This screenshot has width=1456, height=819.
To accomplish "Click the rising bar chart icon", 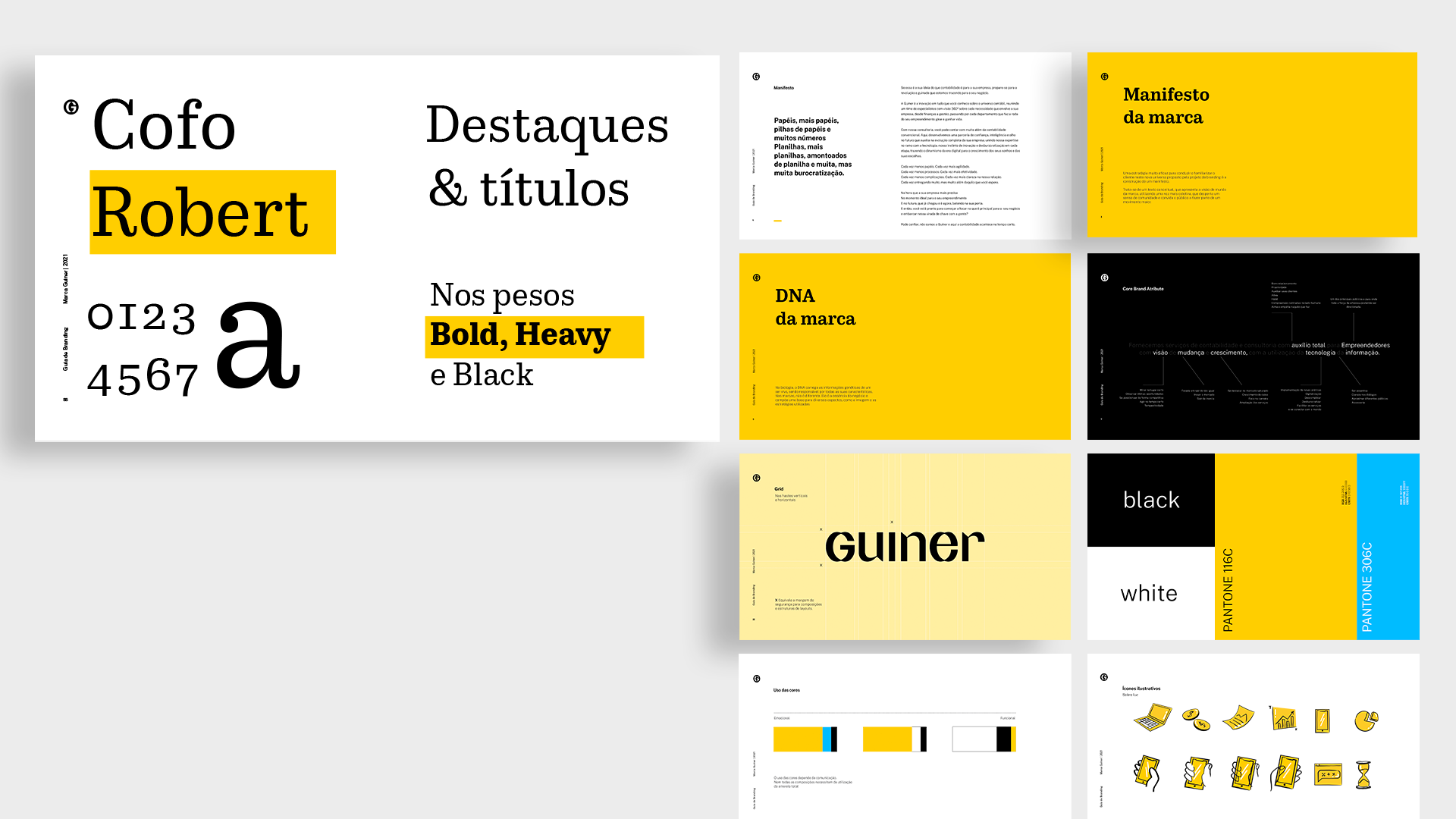I will (1283, 717).
